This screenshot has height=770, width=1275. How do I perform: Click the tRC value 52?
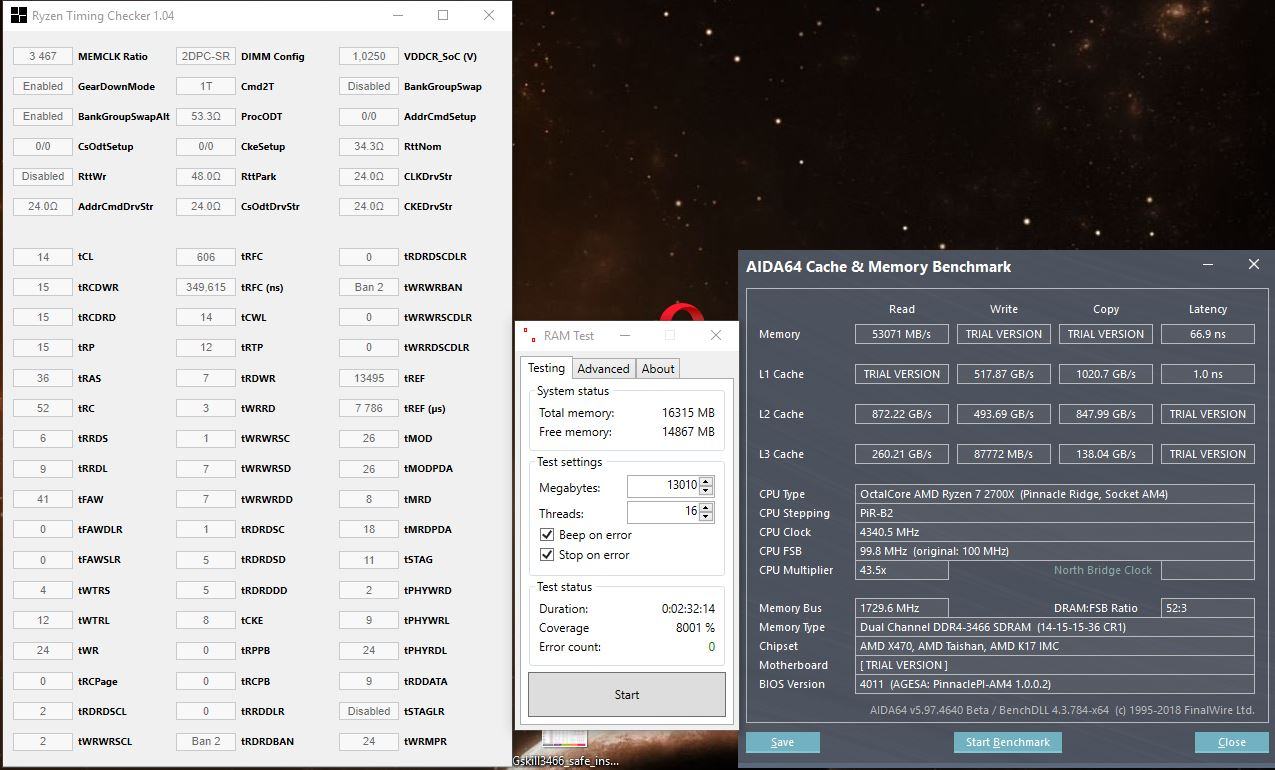pyautogui.click(x=43, y=408)
